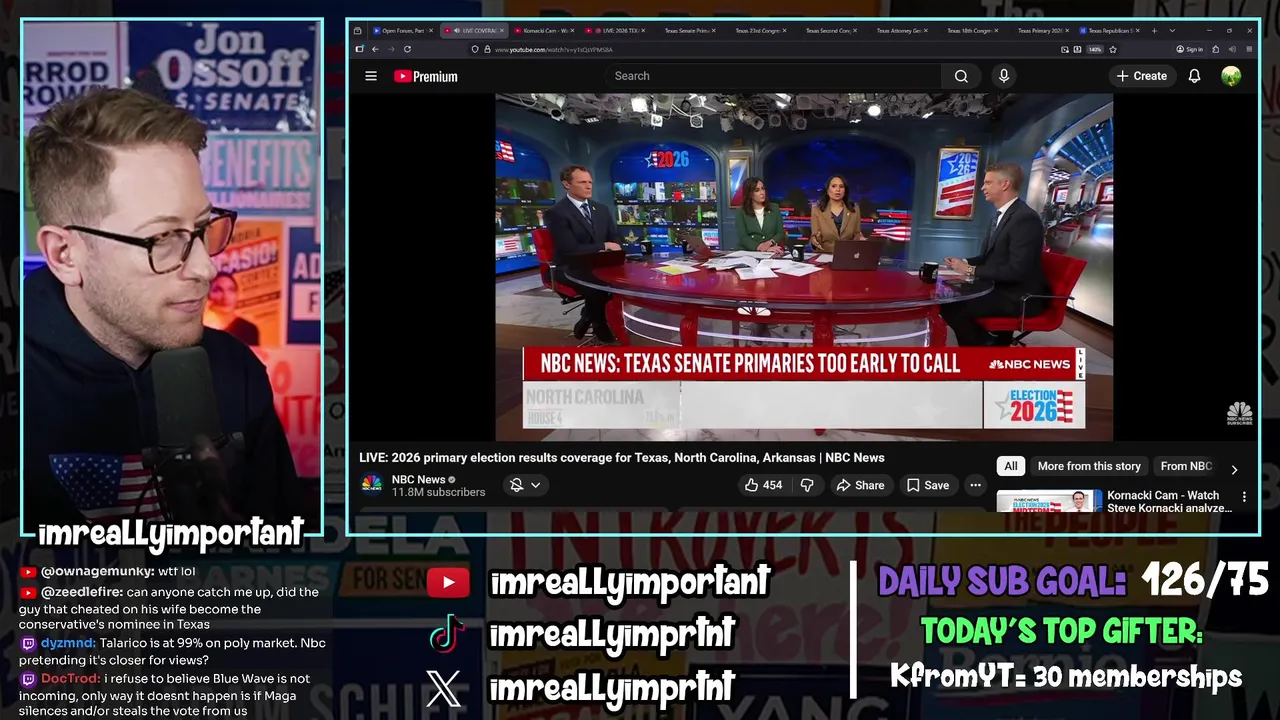
Task: Click the '@ownagemunky' chat message
Action: pos(107,572)
